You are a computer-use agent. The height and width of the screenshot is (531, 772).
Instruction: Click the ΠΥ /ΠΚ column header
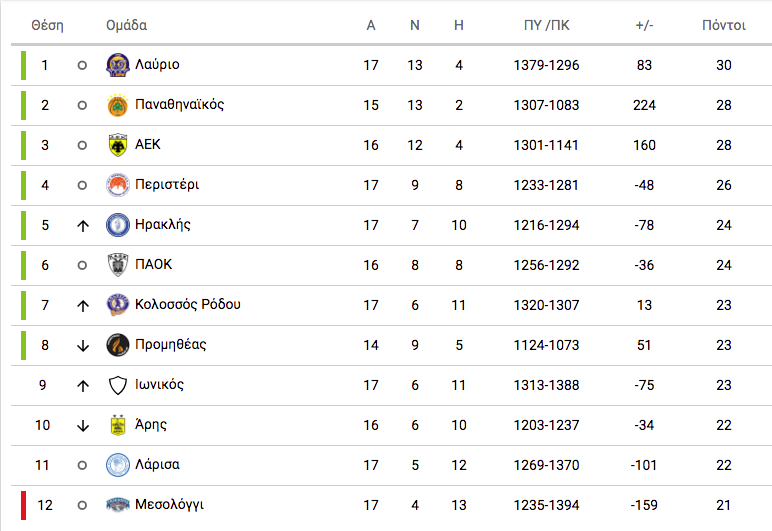click(x=547, y=25)
